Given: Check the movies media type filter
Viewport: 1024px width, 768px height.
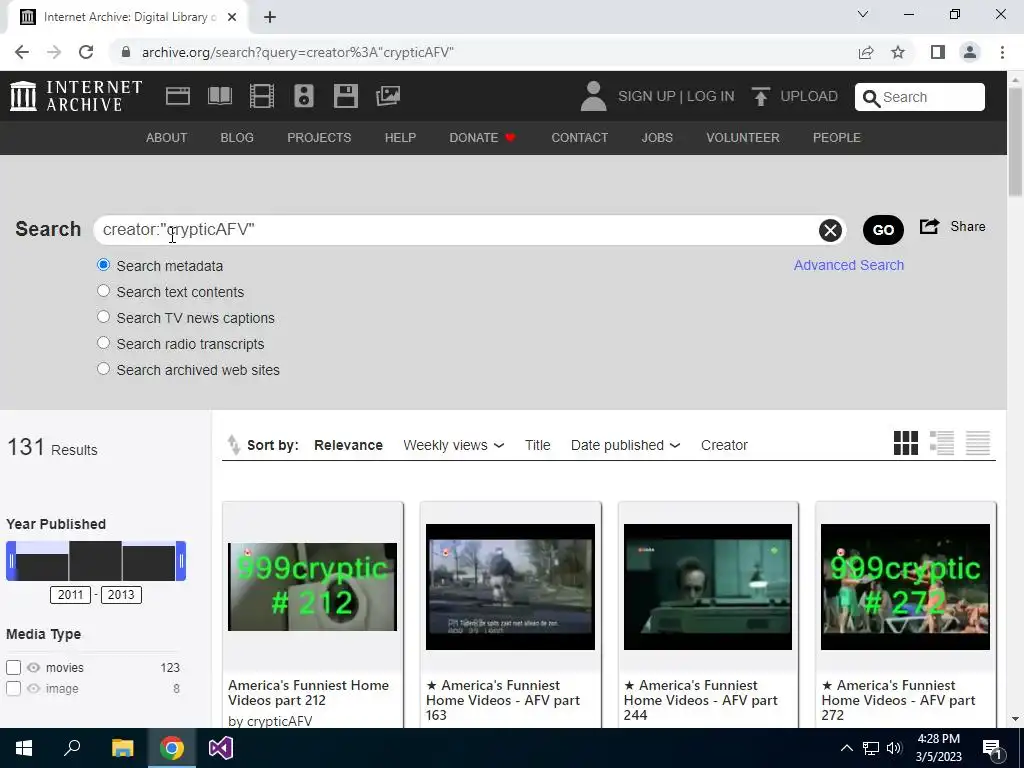Looking at the screenshot, I should (14, 667).
